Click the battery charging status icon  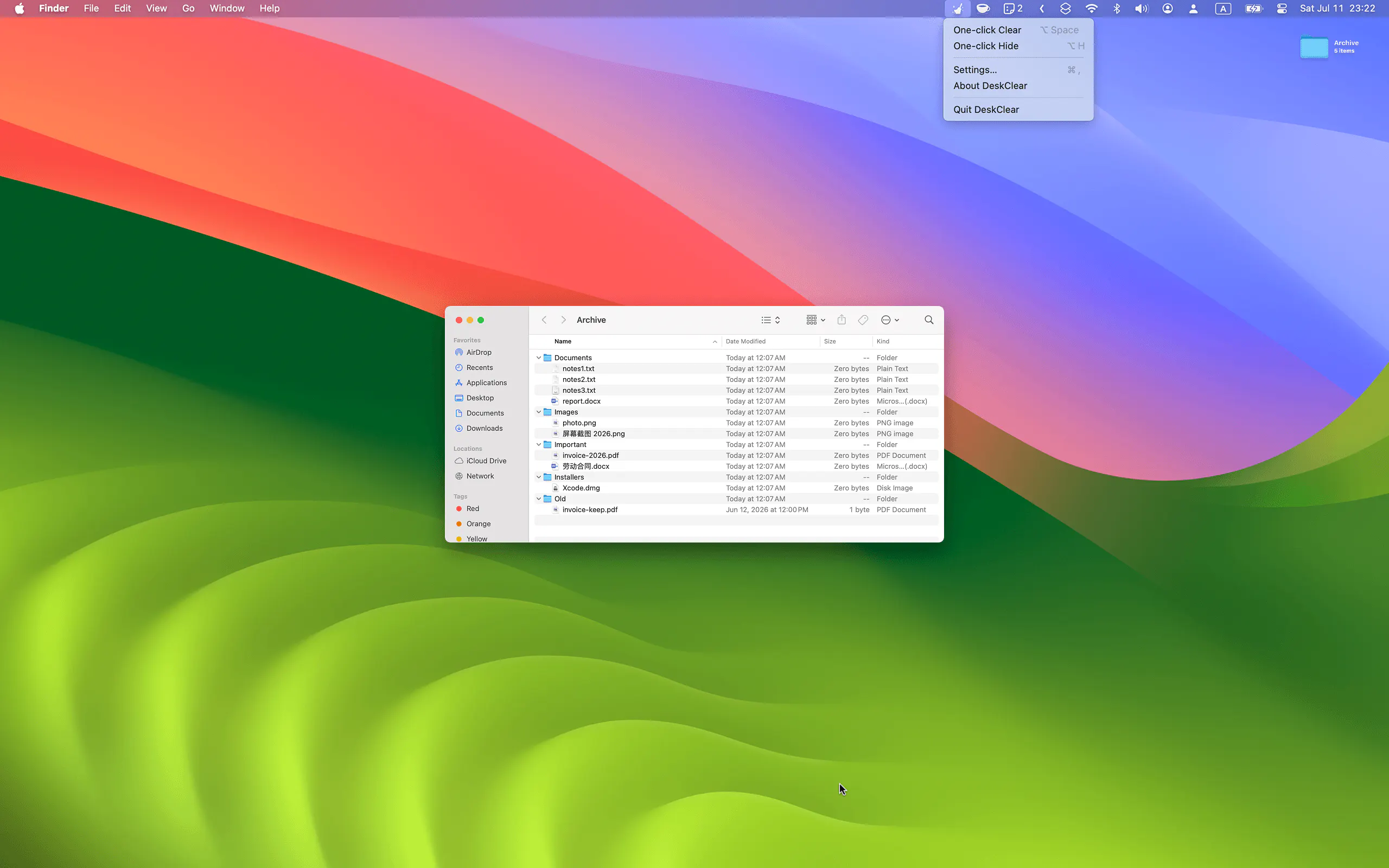pyautogui.click(x=1253, y=9)
